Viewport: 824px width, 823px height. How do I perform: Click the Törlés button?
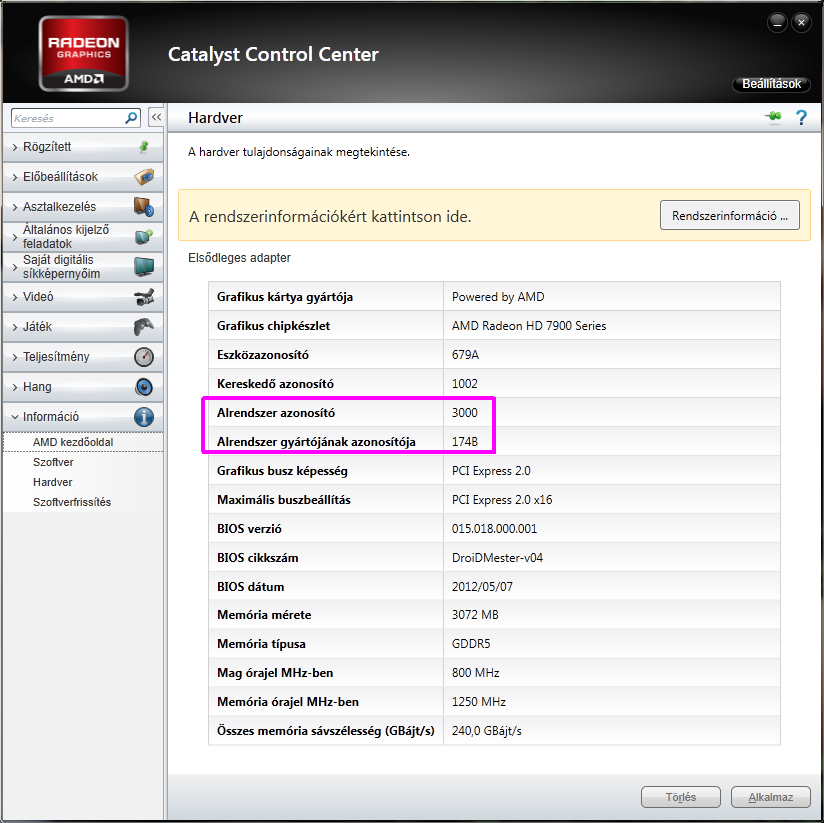coord(681,797)
